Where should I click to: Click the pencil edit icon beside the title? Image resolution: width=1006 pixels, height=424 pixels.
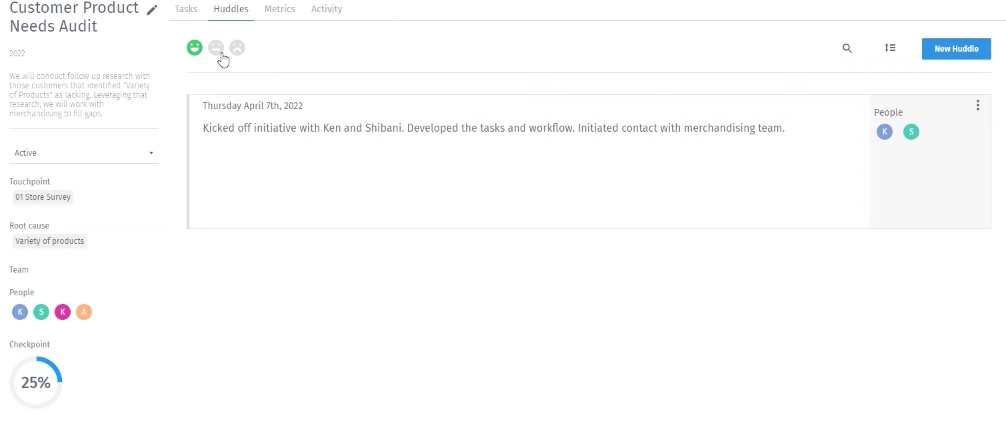click(x=152, y=10)
